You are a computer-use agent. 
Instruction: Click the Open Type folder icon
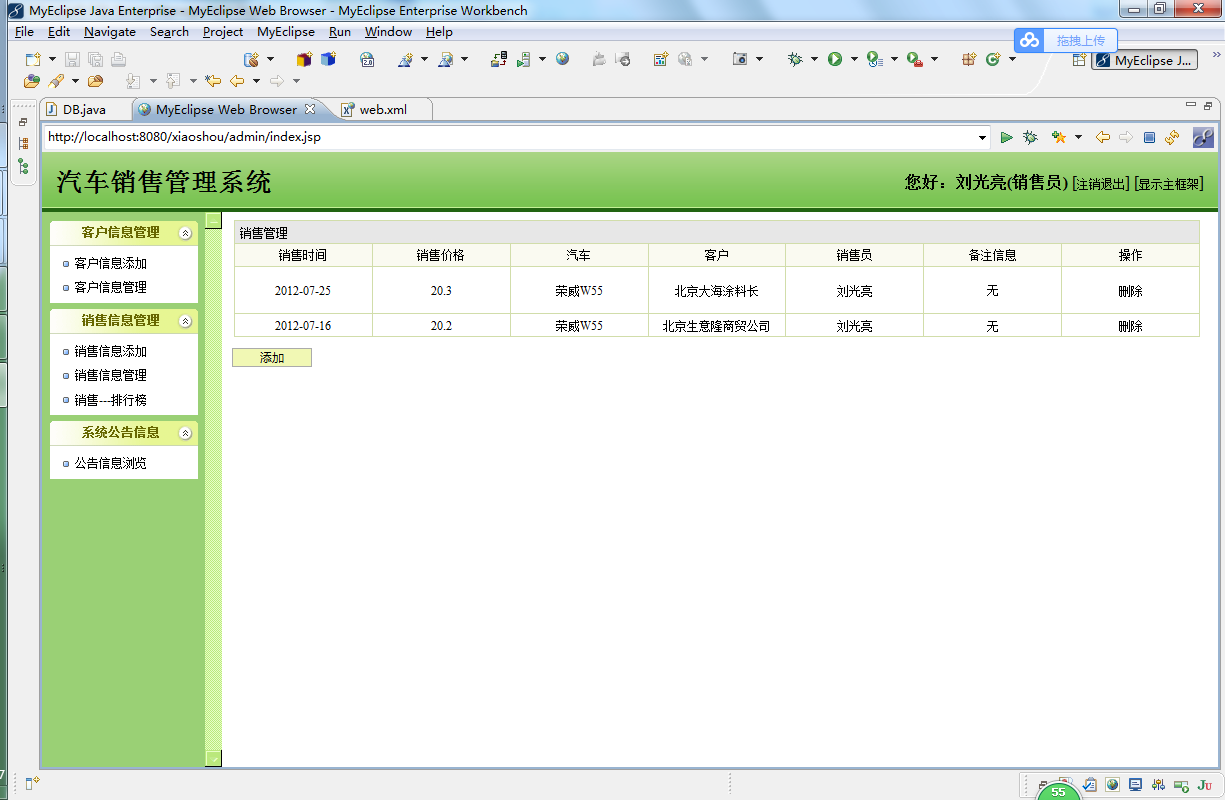pyautogui.click(x=32, y=81)
